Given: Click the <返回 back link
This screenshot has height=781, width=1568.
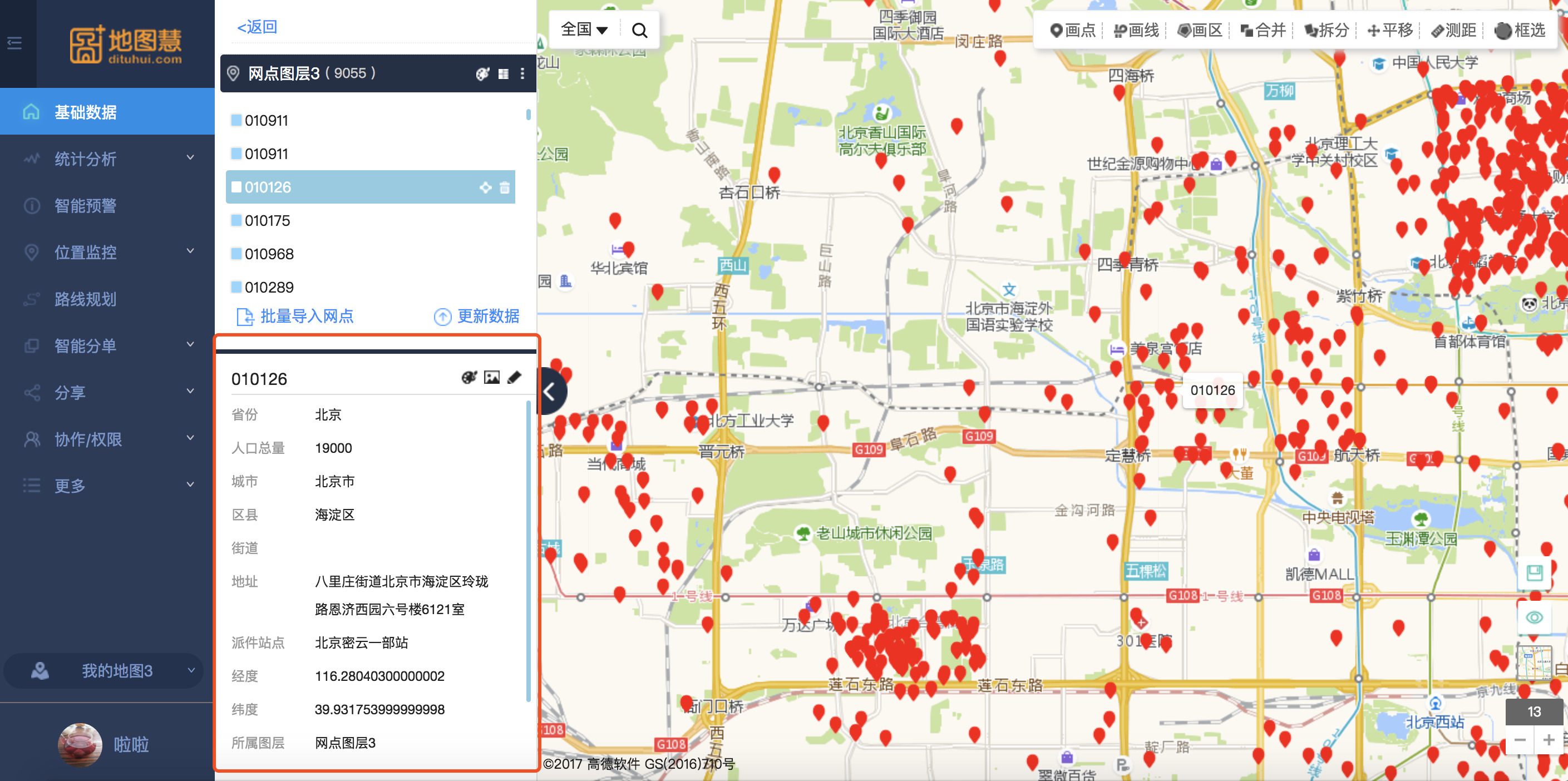Looking at the screenshot, I should pyautogui.click(x=257, y=27).
